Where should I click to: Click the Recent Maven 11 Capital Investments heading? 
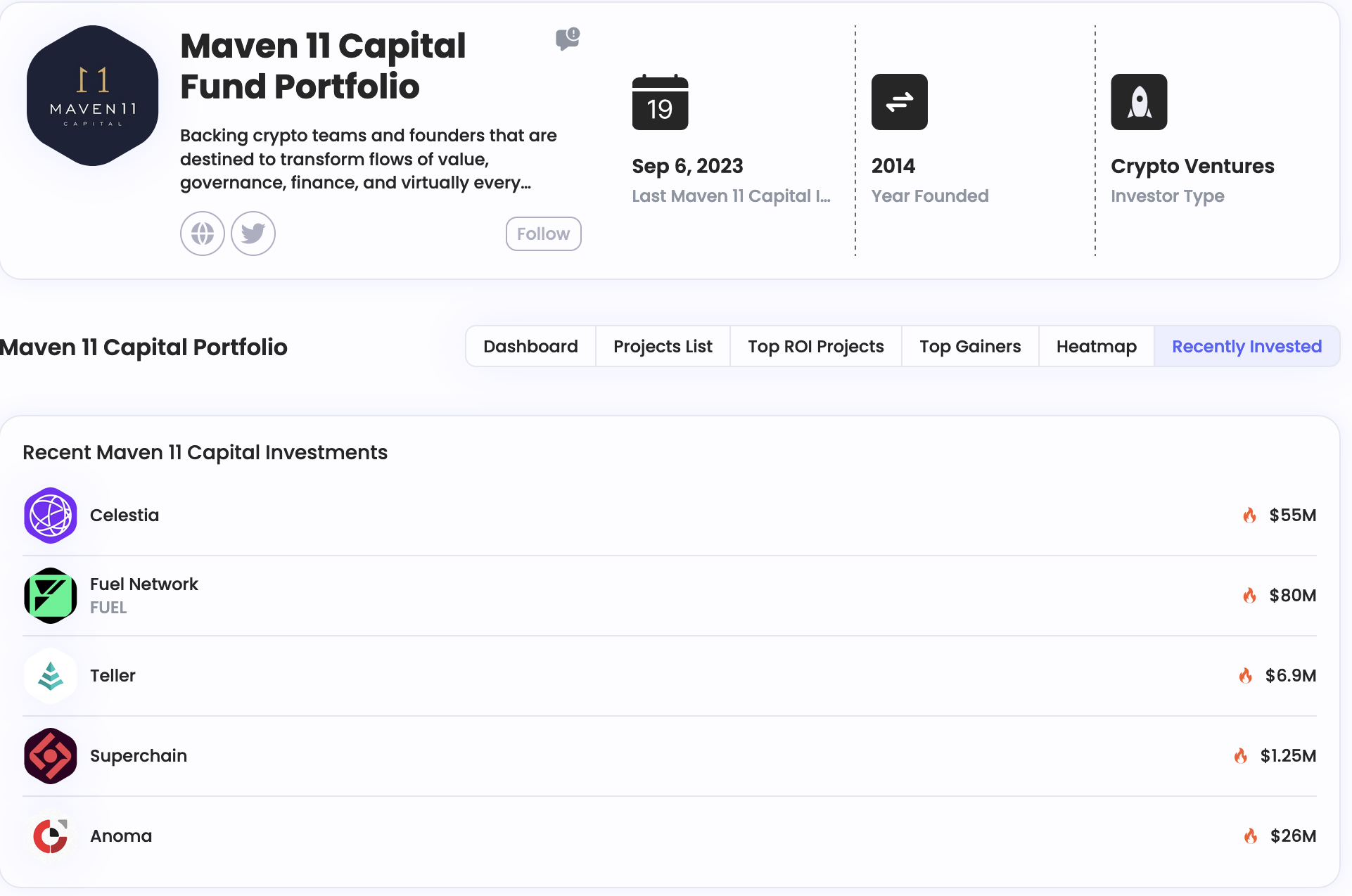click(205, 452)
